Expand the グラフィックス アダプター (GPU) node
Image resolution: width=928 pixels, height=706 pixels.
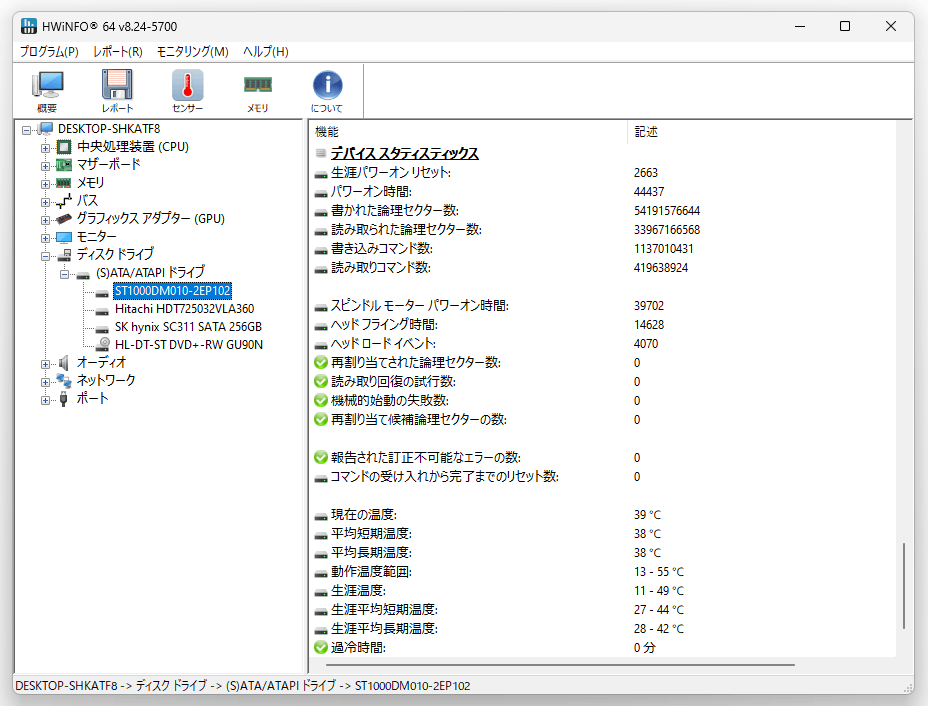(x=45, y=220)
